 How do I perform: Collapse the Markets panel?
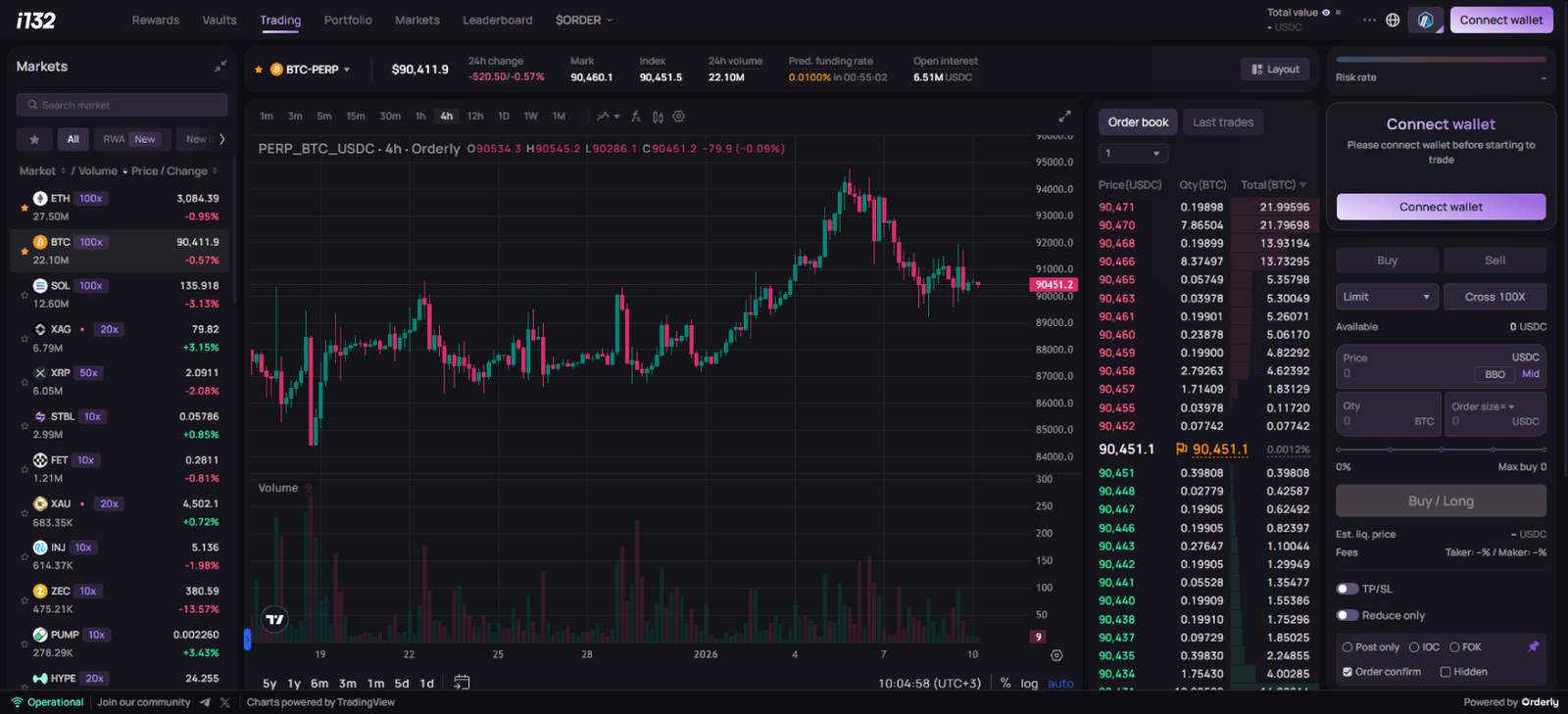220,67
